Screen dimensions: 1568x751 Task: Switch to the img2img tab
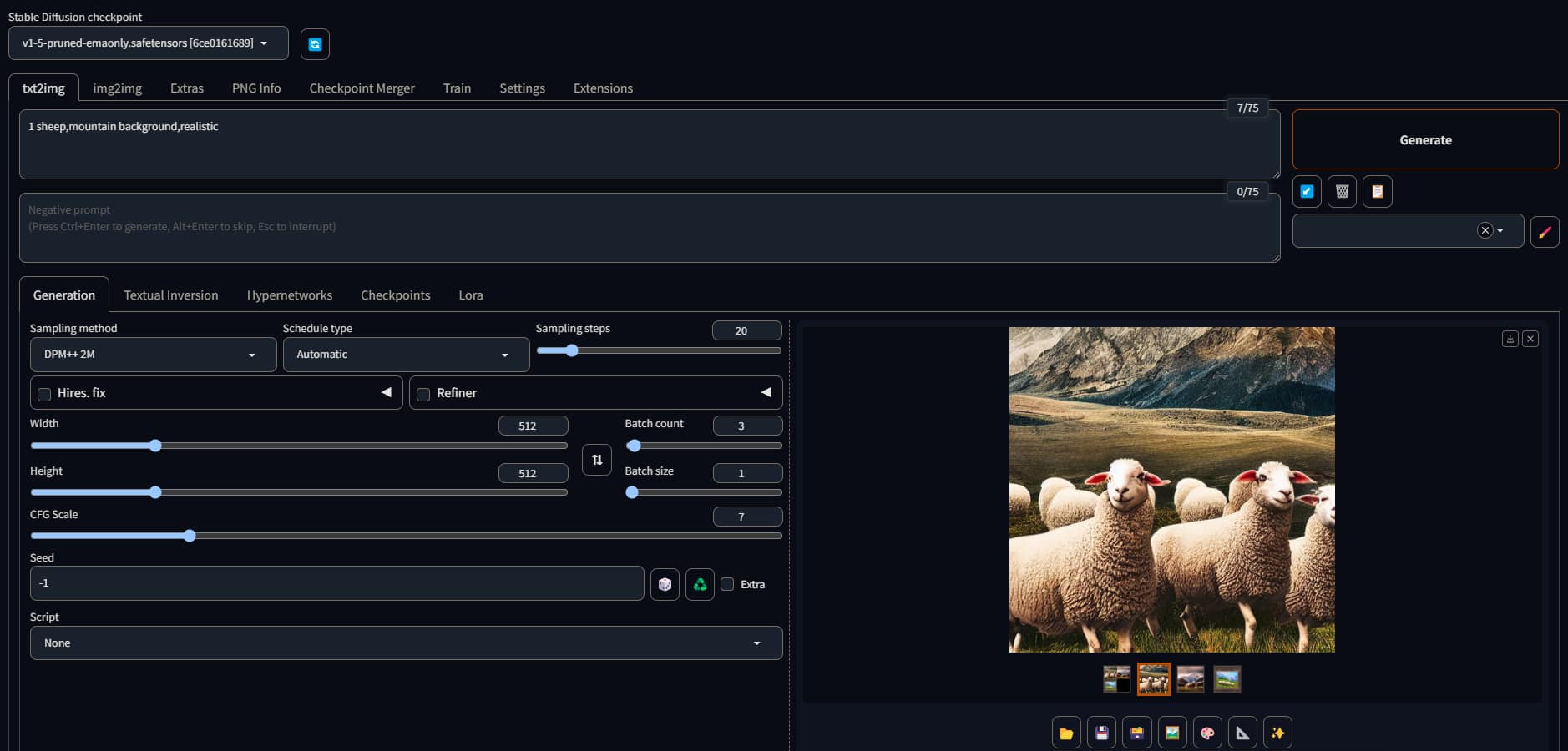pos(117,88)
